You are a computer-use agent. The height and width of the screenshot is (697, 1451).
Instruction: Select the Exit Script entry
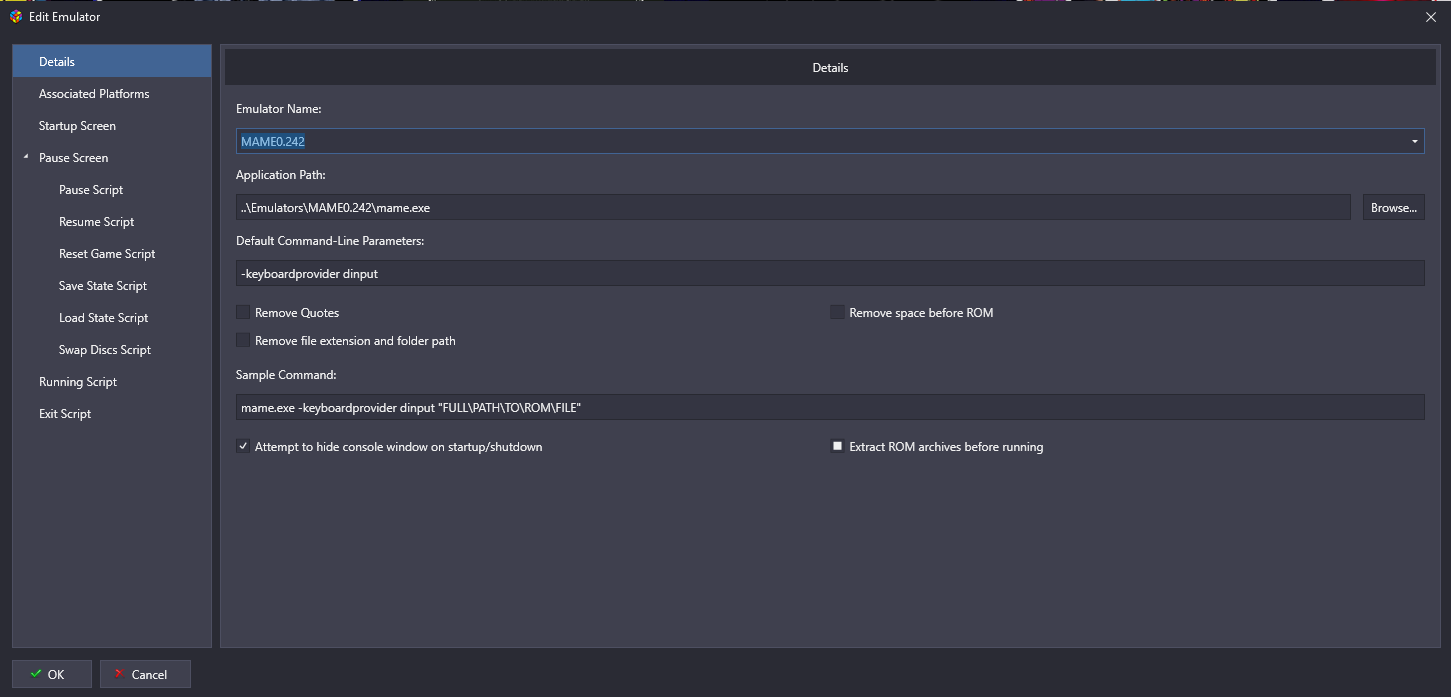click(x=65, y=414)
